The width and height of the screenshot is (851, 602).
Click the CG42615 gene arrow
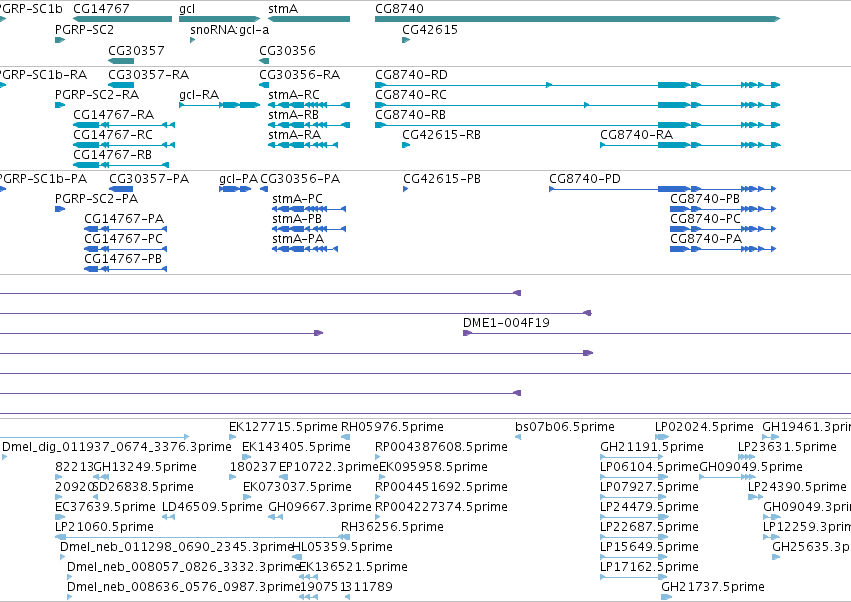(x=406, y=40)
